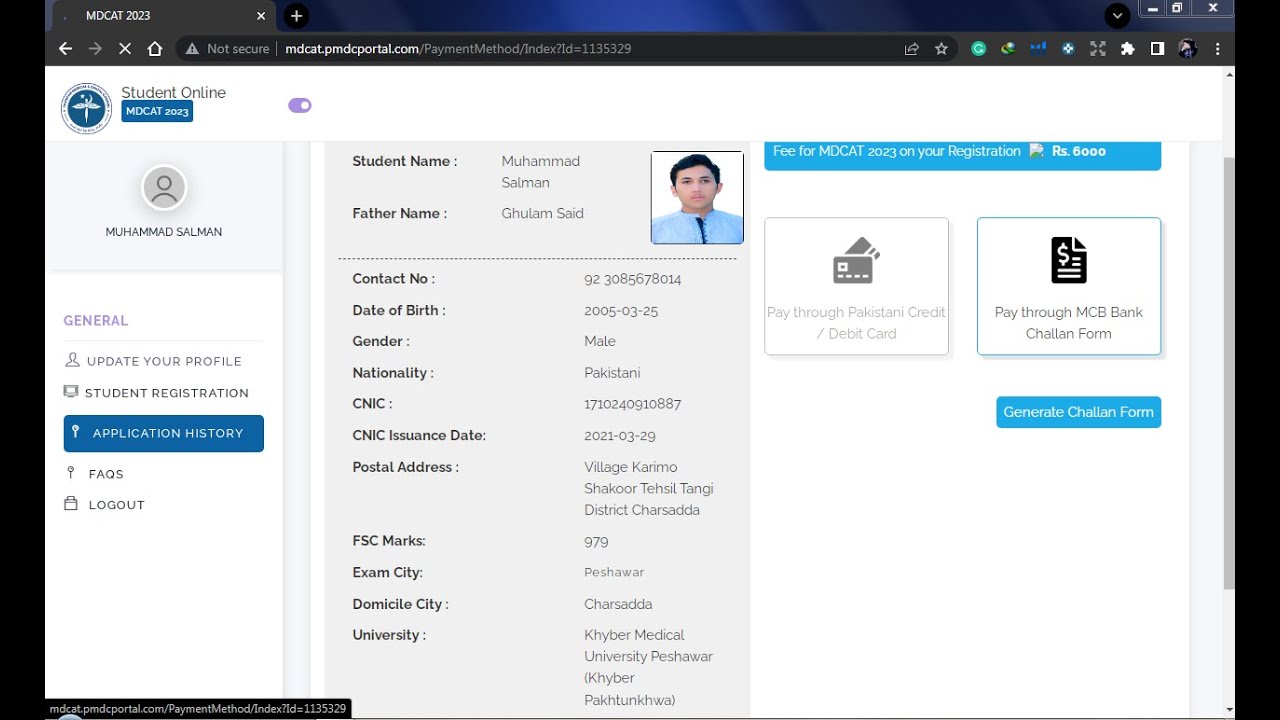The height and width of the screenshot is (720, 1280).
Task: Click the PMDC logo in header
Action: (86, 108)
